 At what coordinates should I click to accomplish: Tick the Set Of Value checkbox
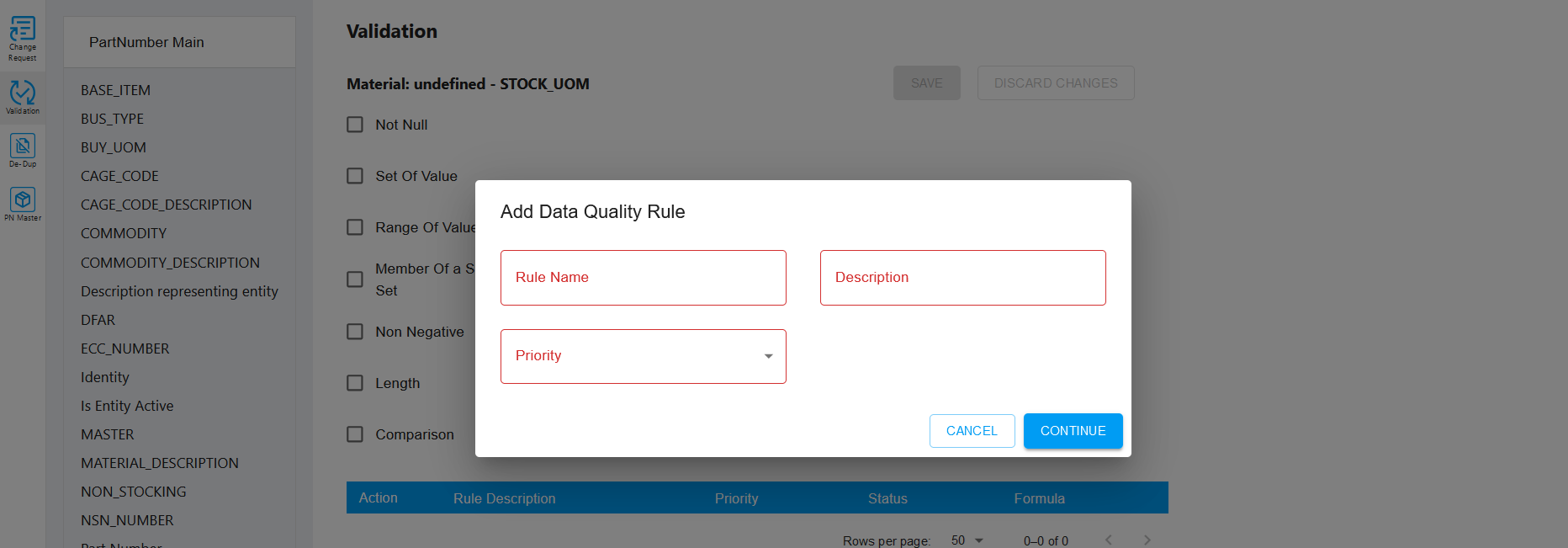[355, 176]
